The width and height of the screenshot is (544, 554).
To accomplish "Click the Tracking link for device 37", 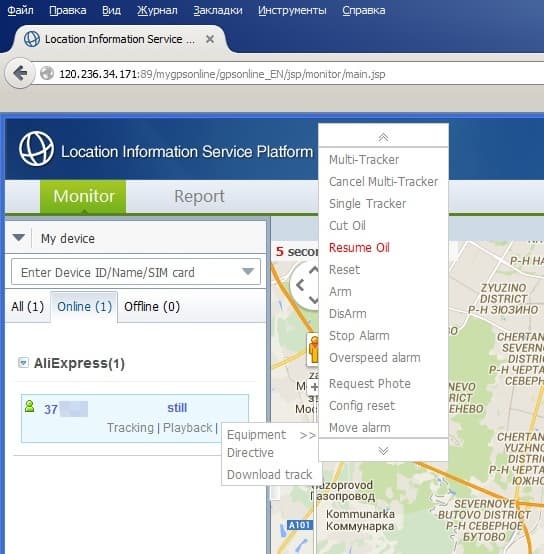I will 130,428.
